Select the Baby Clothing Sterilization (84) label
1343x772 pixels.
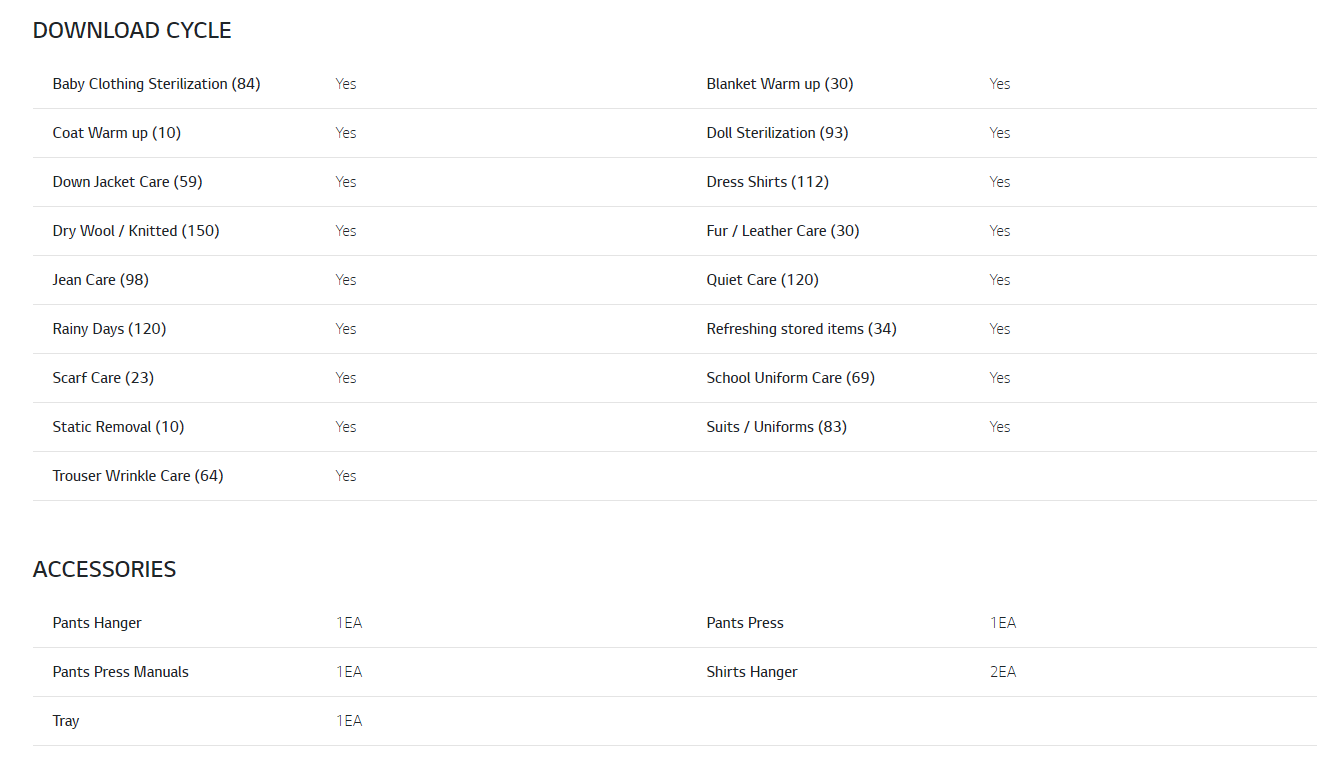[x=156, y=84]
